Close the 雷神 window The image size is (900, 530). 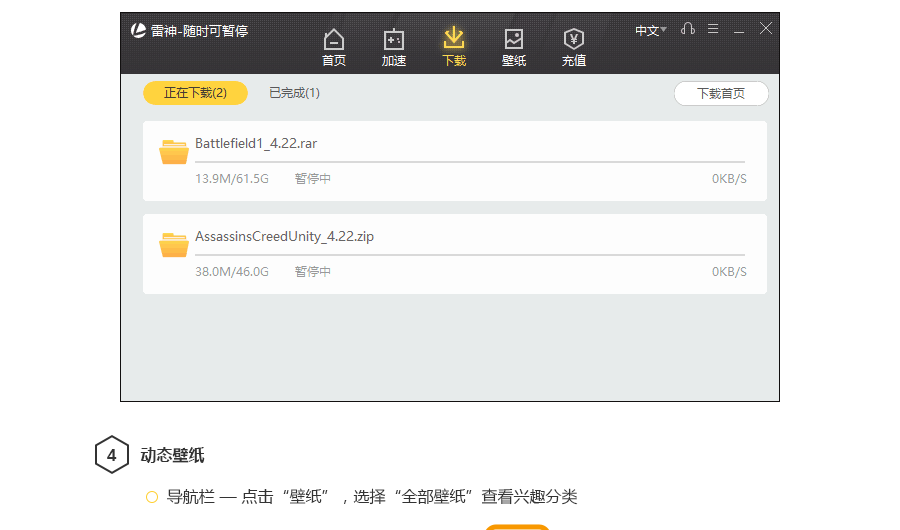766,29
